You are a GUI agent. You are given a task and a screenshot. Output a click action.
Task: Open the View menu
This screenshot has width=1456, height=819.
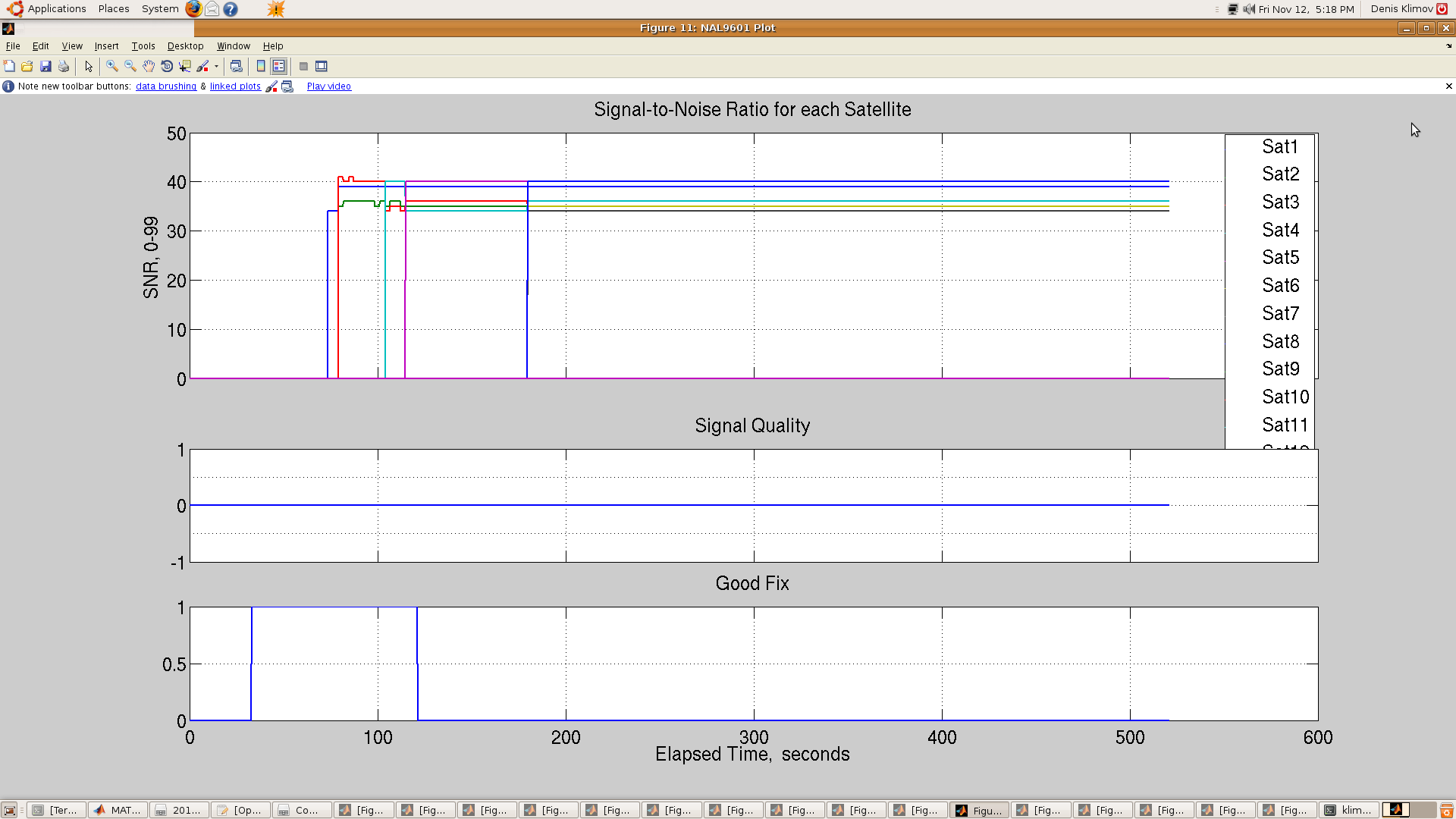pos(72,46)
